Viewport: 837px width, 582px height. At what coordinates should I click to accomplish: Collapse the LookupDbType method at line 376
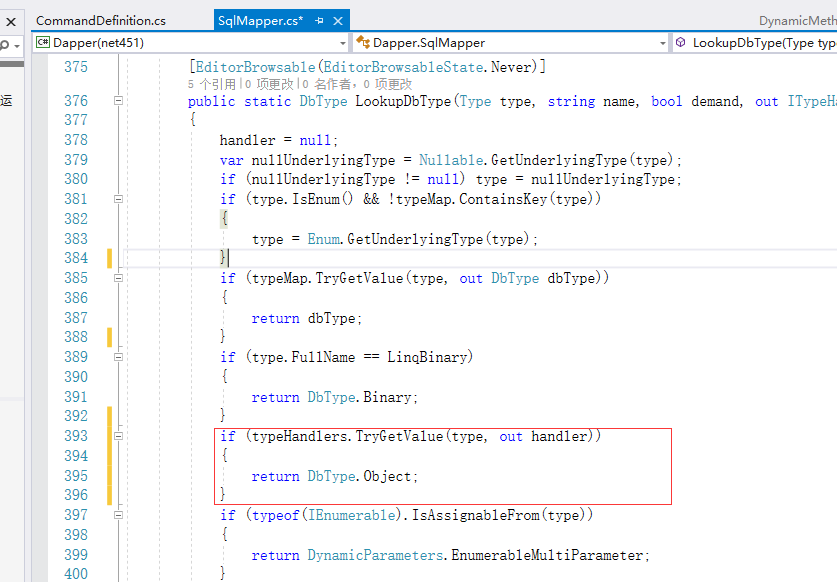point(119,100)
